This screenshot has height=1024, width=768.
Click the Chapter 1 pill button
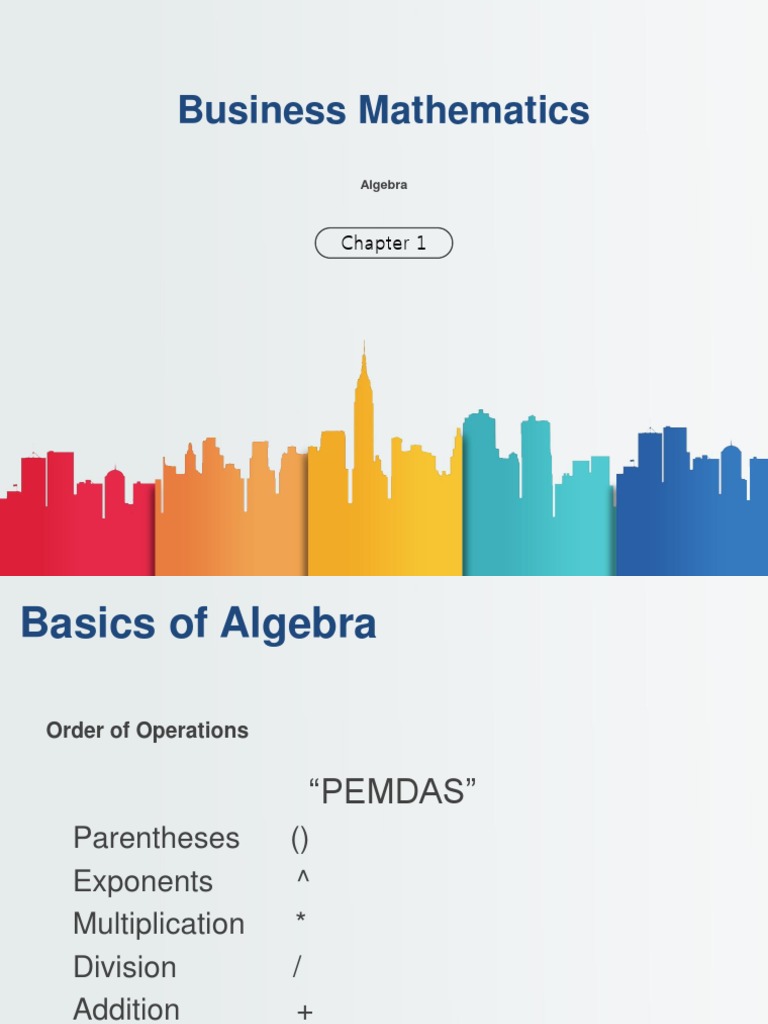click(384, 243)
